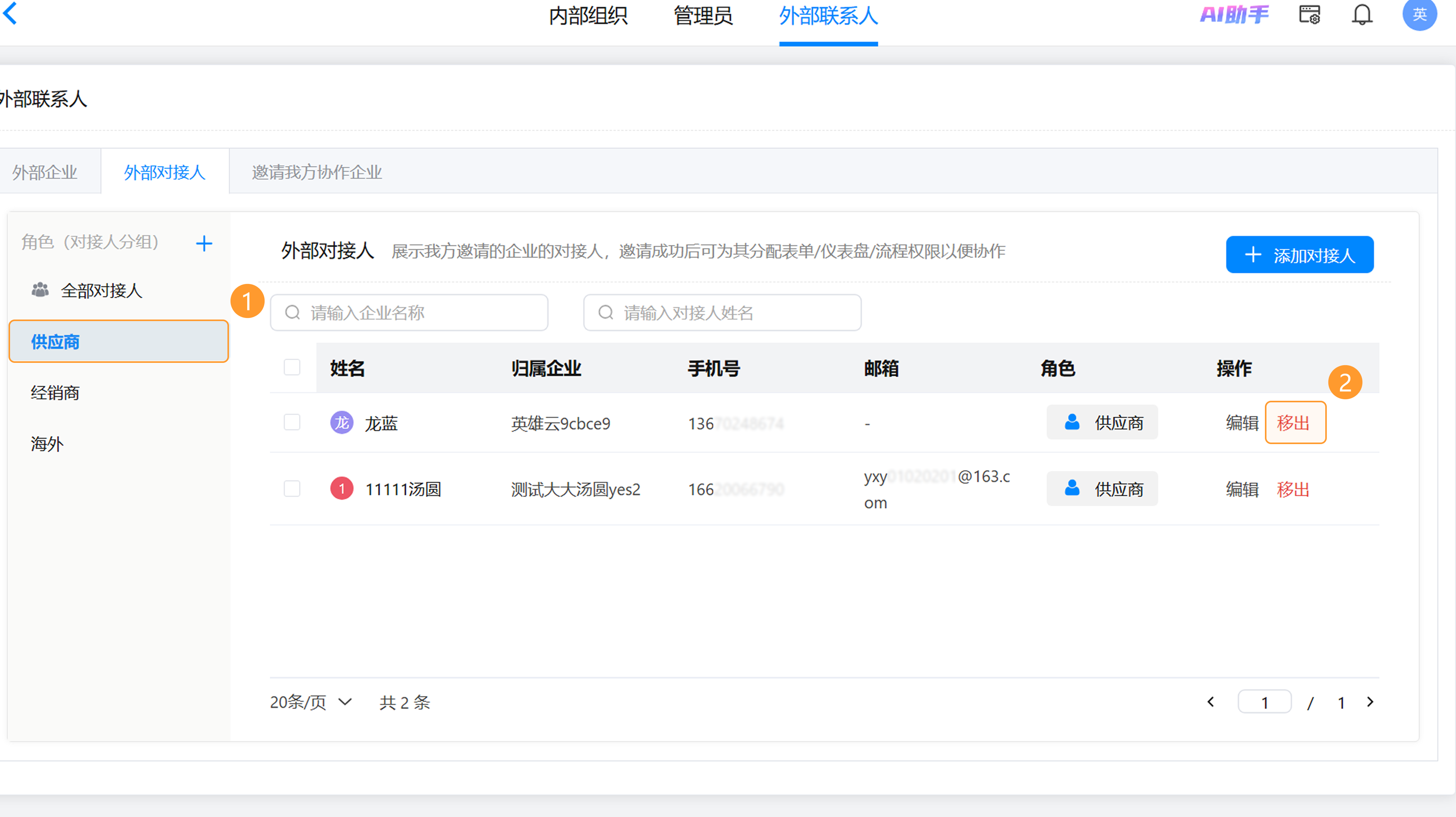This screenshot has height=817, width=1456.
Task: Open the 20条/页 page size dropdown
Action: pos(311,702)
